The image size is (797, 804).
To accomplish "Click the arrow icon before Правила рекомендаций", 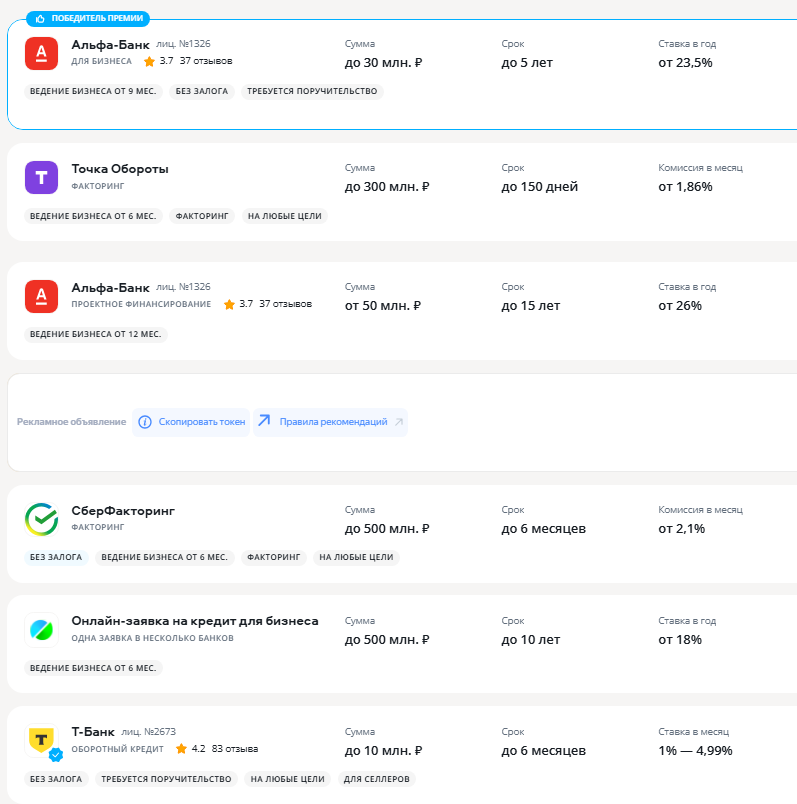I will [264, 422].
